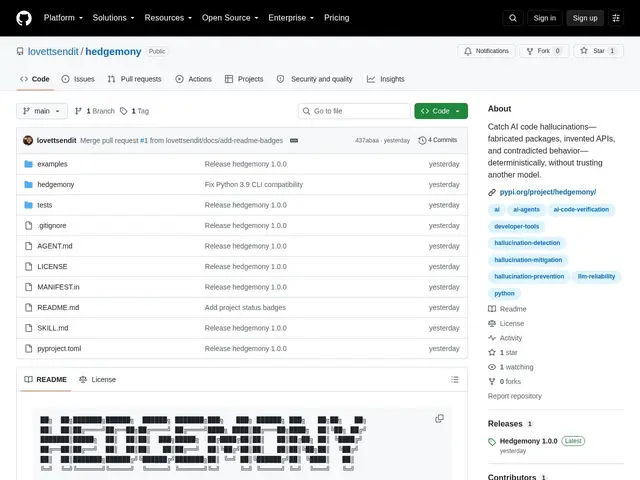Switch to the Pull requests tab
The image size is (640, 480).
[135, 79]
